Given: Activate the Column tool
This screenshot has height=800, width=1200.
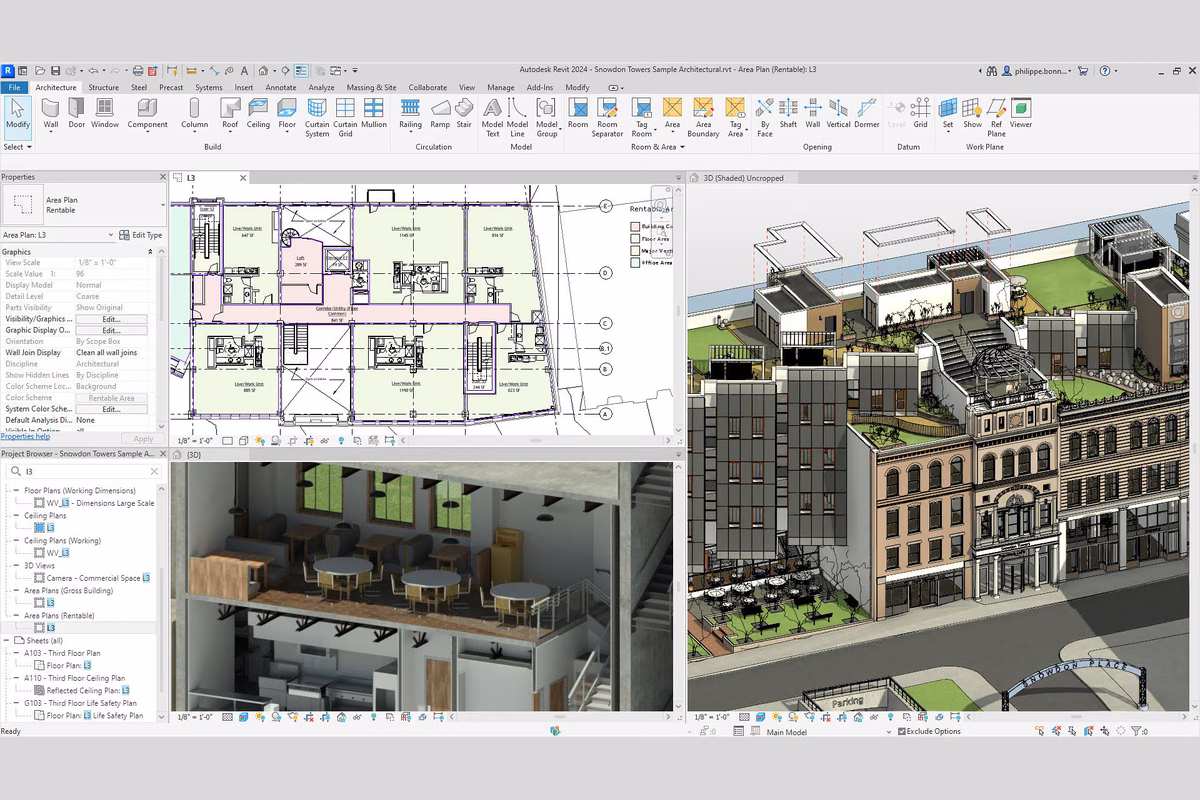Looking at the screenshot, I should (194, 114).
